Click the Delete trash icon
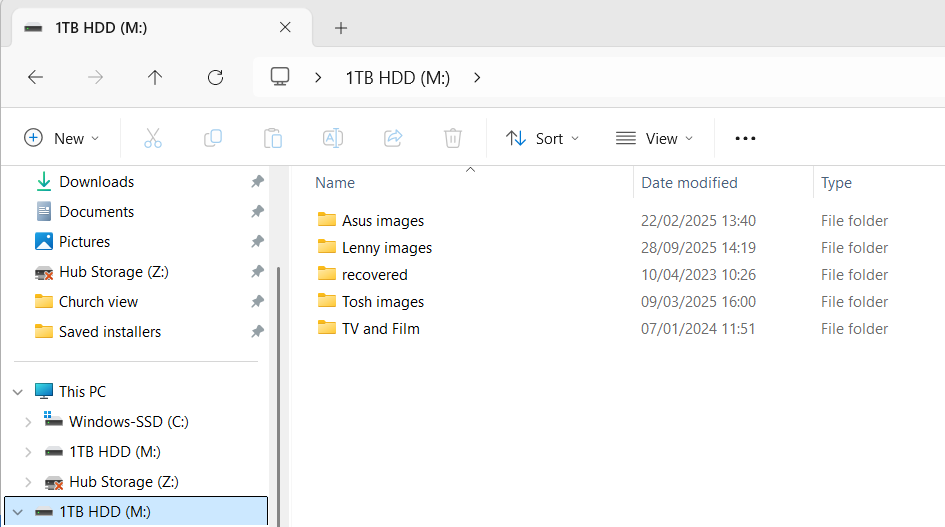The height and width of the screenshot is (527, 945). [453, 138]
